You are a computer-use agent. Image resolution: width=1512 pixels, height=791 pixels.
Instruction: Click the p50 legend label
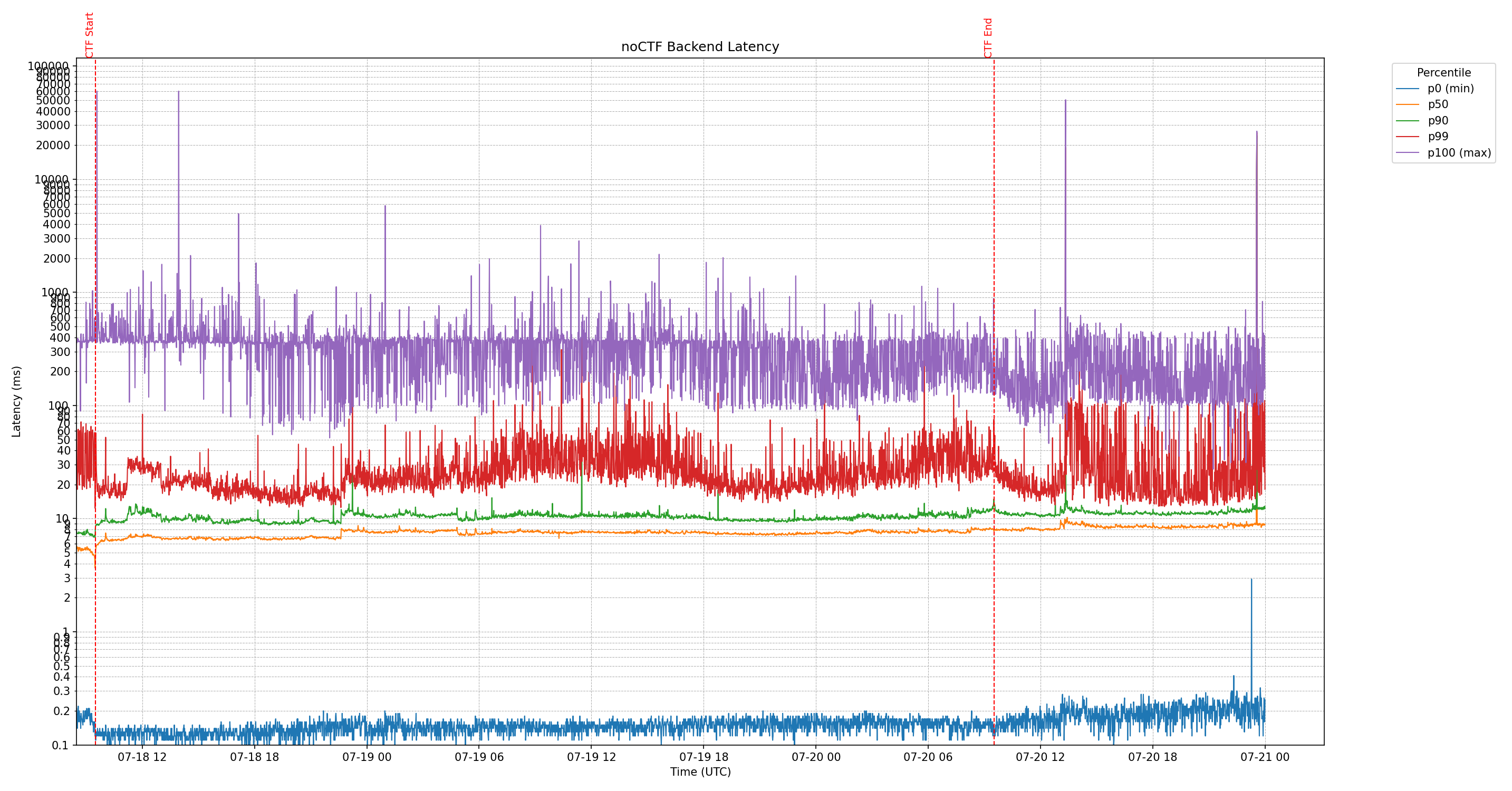(x=1438, y=104)
